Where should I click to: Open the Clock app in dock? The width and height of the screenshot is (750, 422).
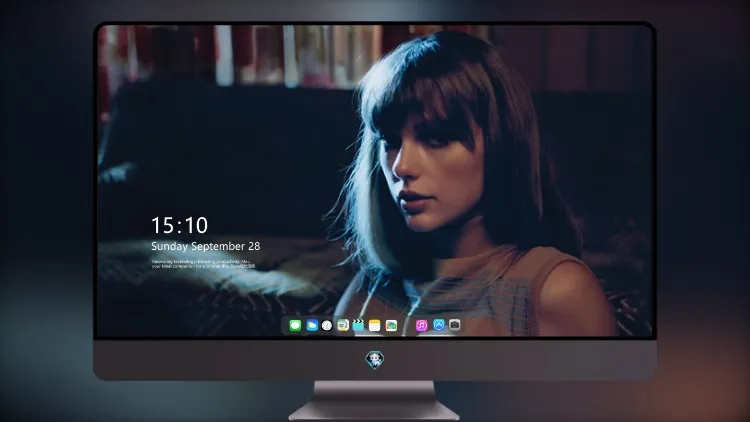click(x=327, y=325)
